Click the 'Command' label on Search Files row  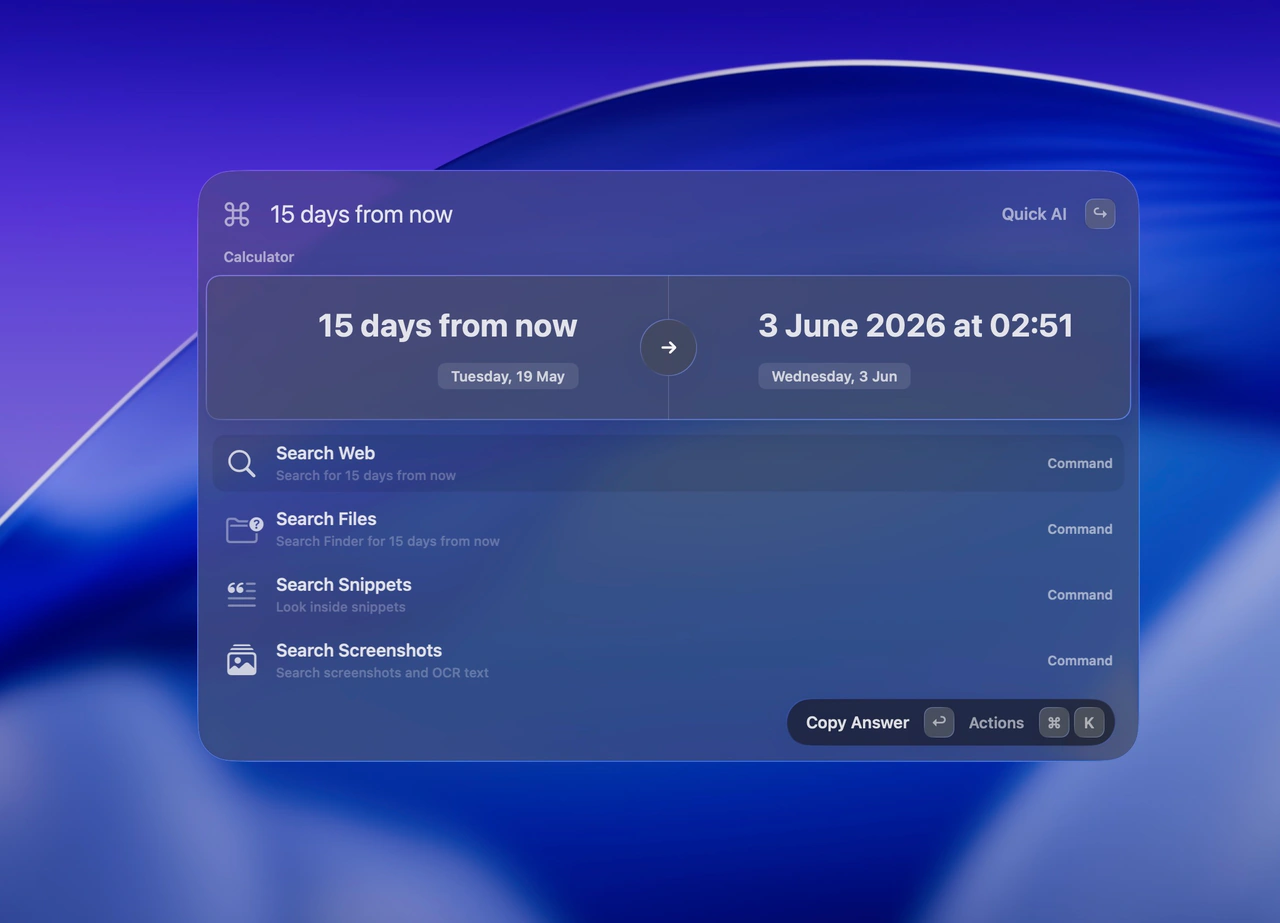pos(1080,529)
